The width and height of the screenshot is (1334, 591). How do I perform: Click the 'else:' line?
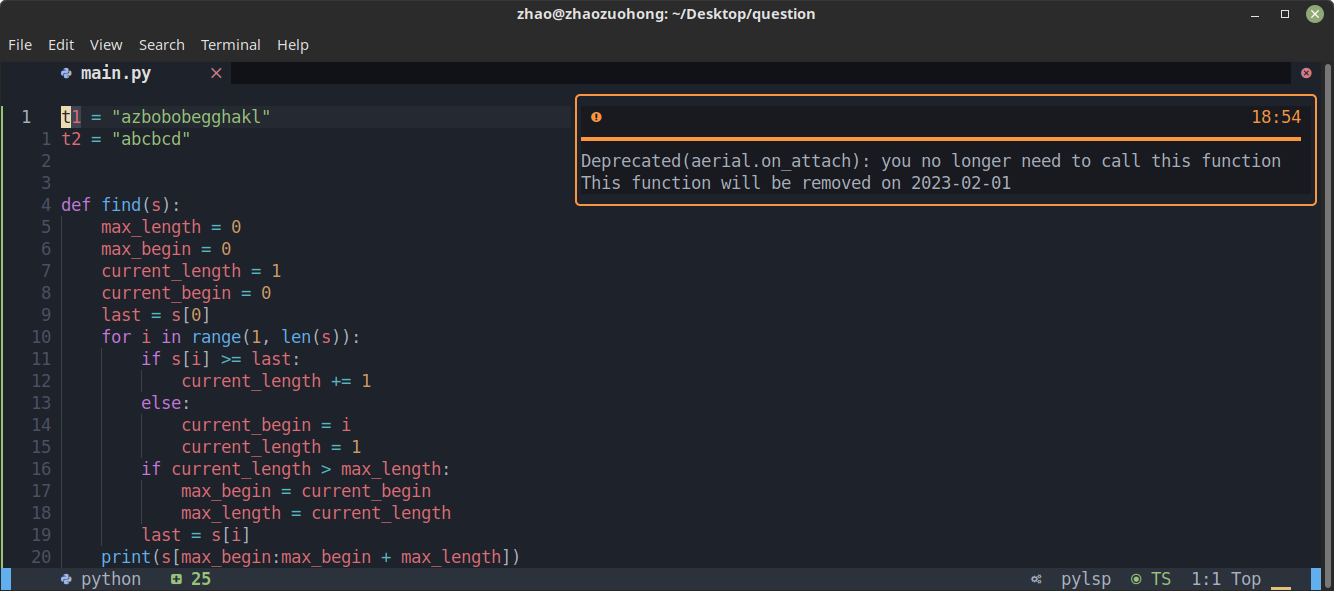166,403
